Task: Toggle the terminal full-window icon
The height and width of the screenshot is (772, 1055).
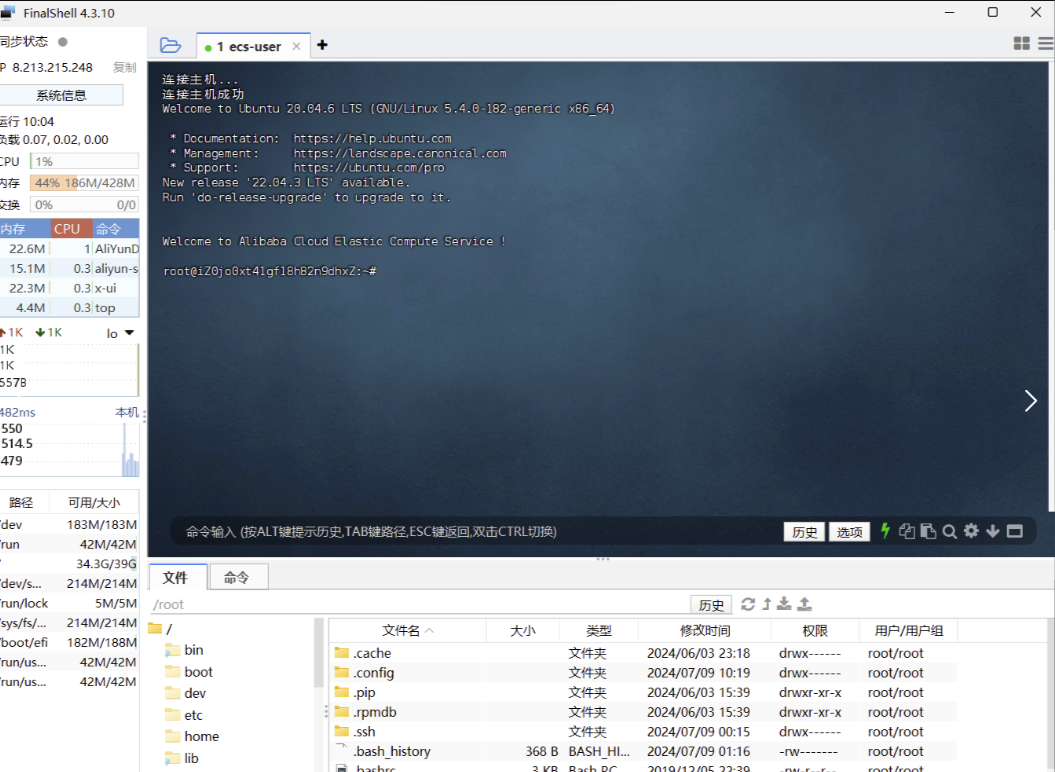Action: pyautogui.click(x=1014, y=531)
